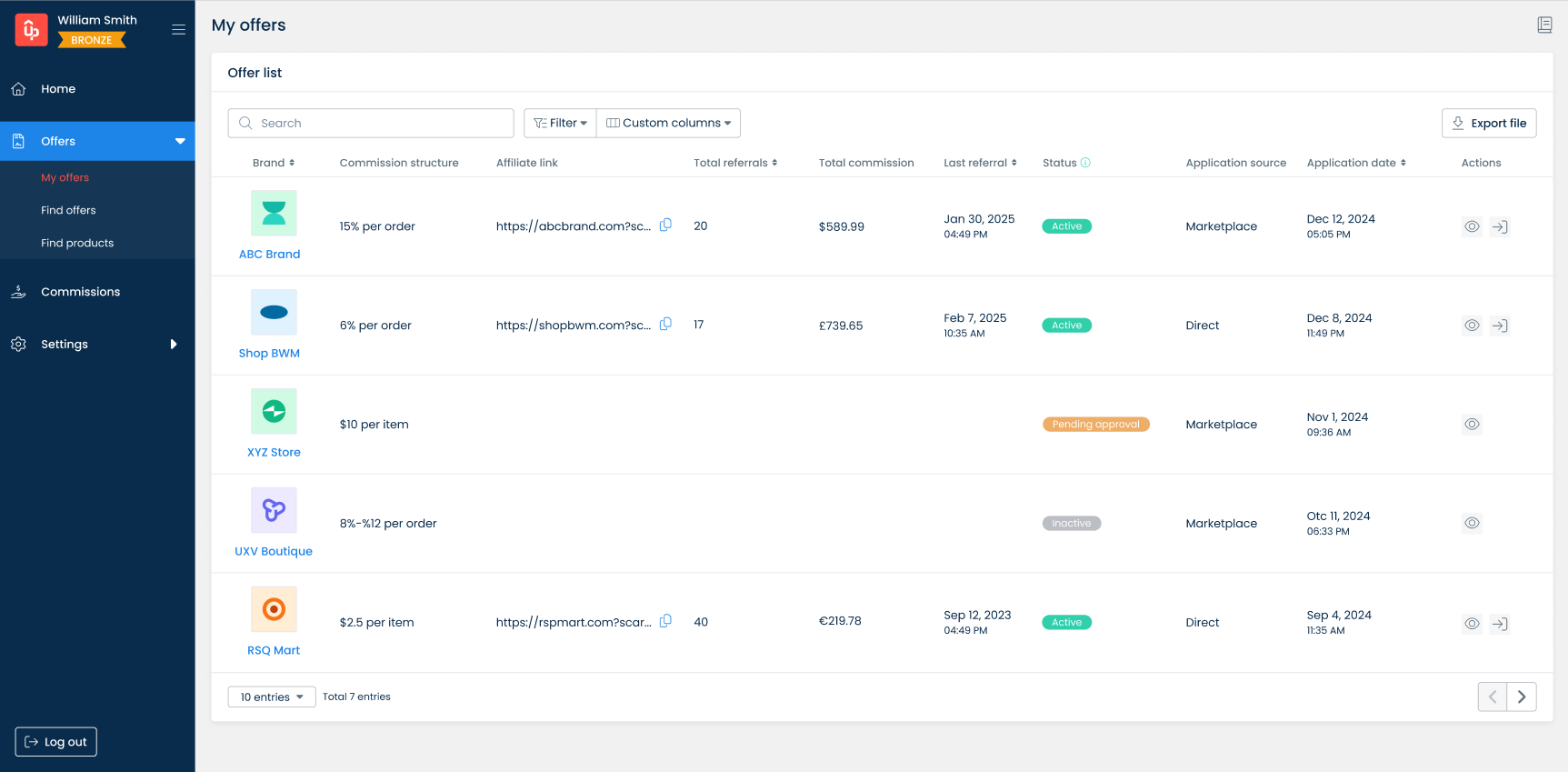Open the Filter dropdown
Screen dimensions: 1568x772
click(x=560, y=124)
